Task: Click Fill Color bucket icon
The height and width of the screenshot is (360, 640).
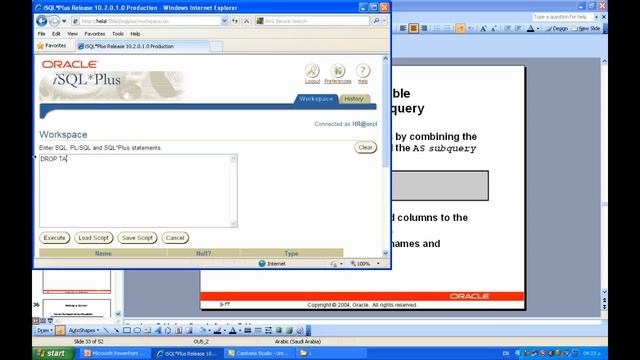Action: tap(202, 330)
